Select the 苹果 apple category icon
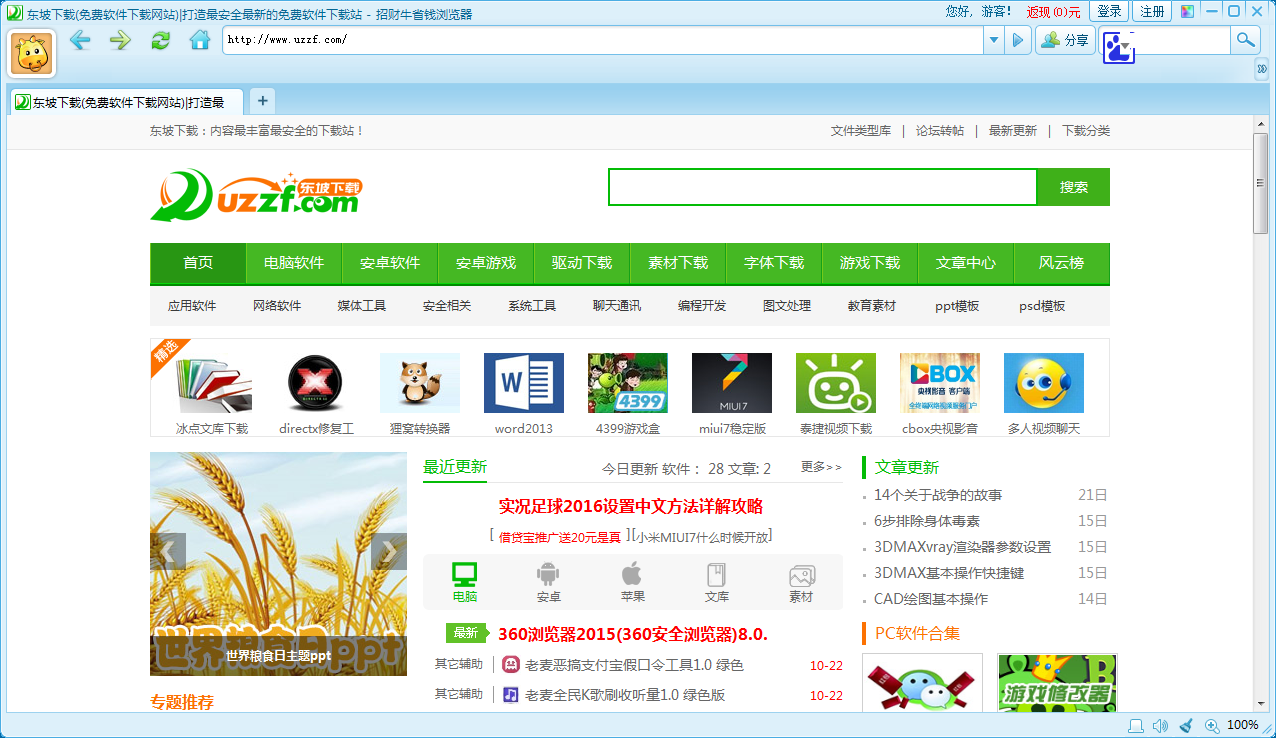The width and height of the screenshot is (1276, 738). click(632, 574)
